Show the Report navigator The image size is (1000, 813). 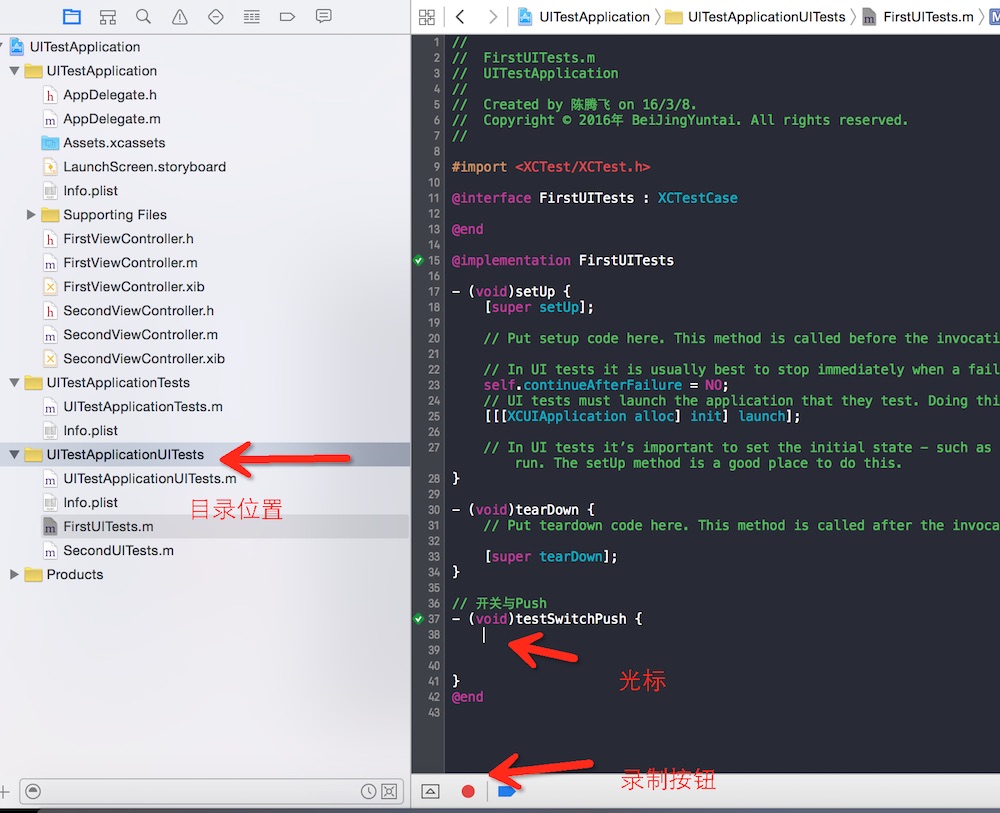pos(323,16)
